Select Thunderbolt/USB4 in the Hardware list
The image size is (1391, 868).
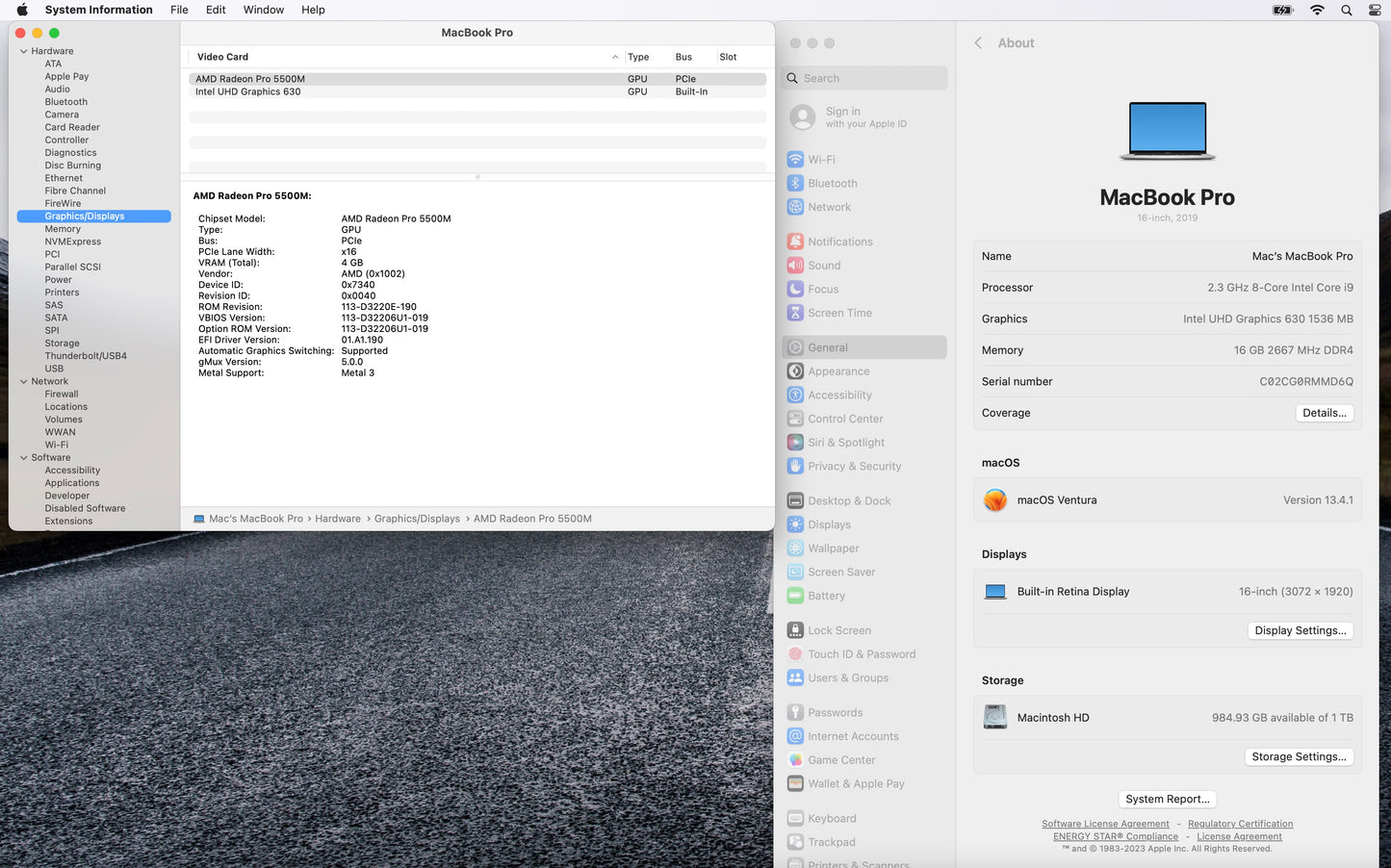coord(86,356)
